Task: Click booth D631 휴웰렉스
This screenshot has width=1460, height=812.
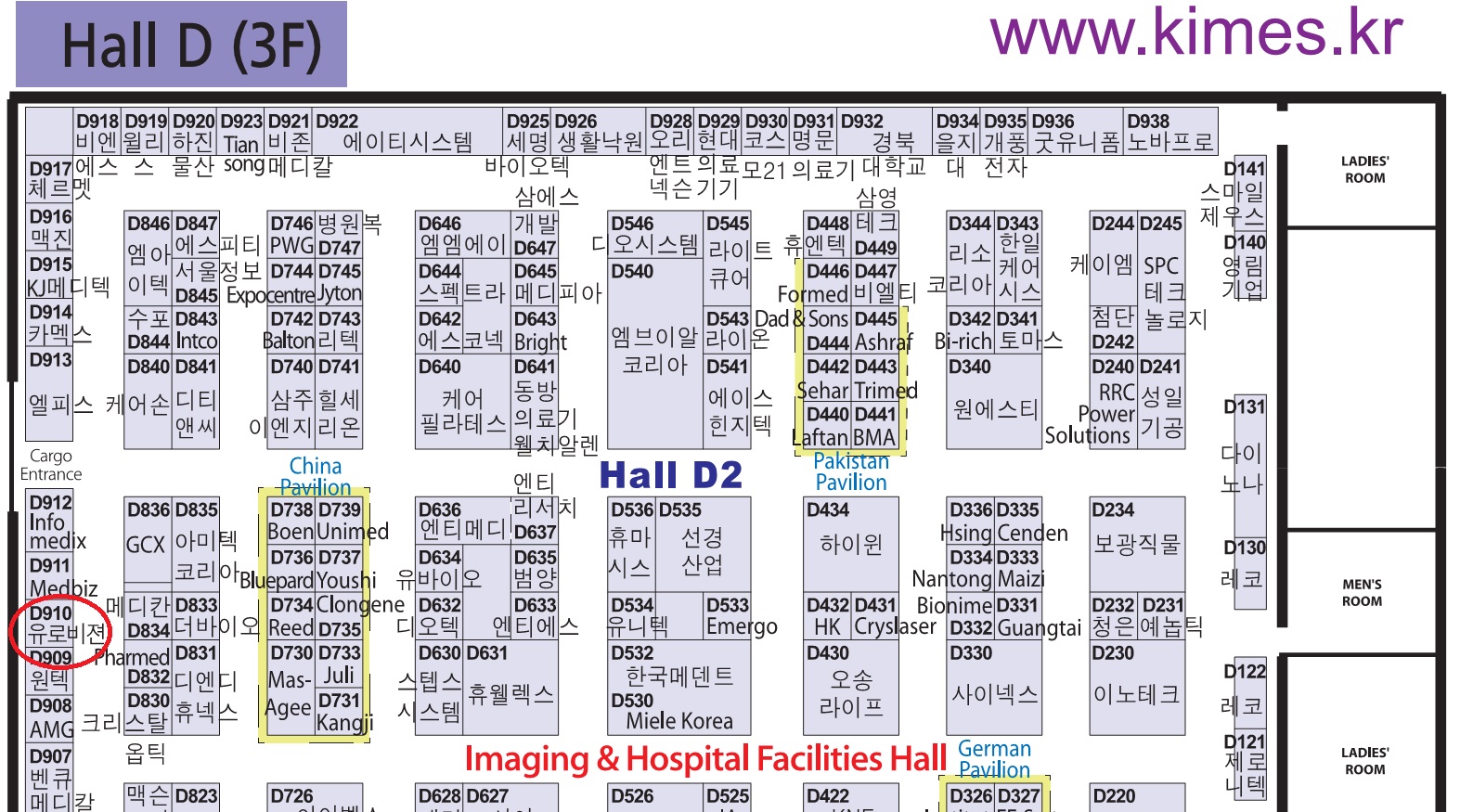Action: tap(510, 688)
